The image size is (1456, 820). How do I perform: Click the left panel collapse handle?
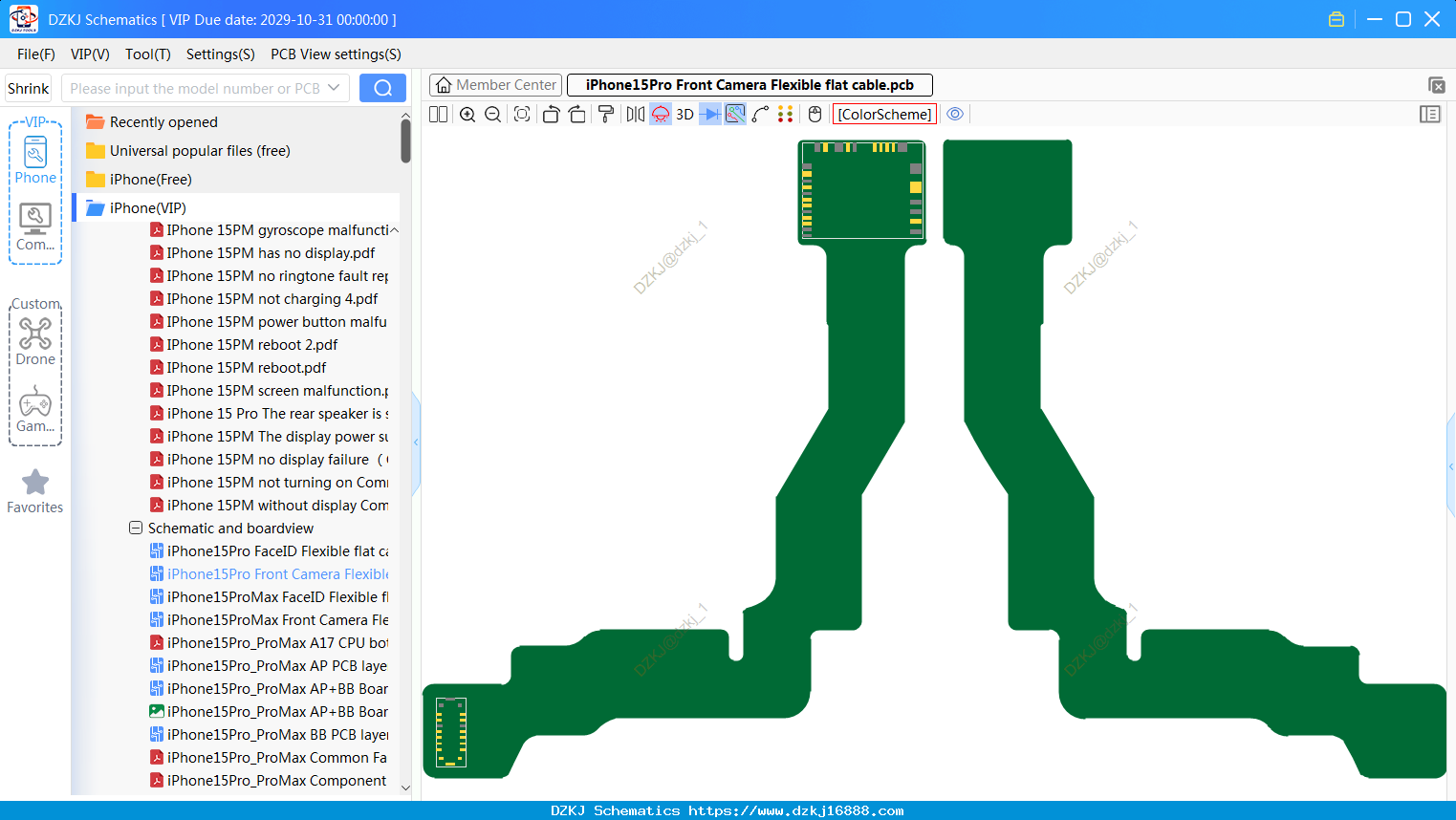pyautogui.click(x=416, y=442)
